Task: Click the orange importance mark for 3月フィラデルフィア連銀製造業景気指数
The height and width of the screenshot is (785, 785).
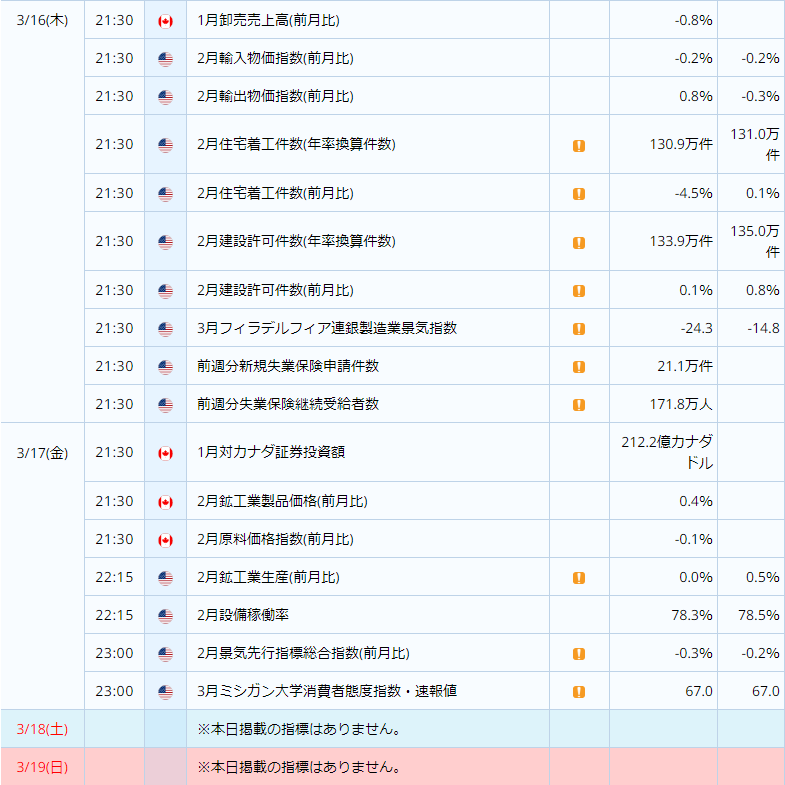Action: [x=579, y=329]
